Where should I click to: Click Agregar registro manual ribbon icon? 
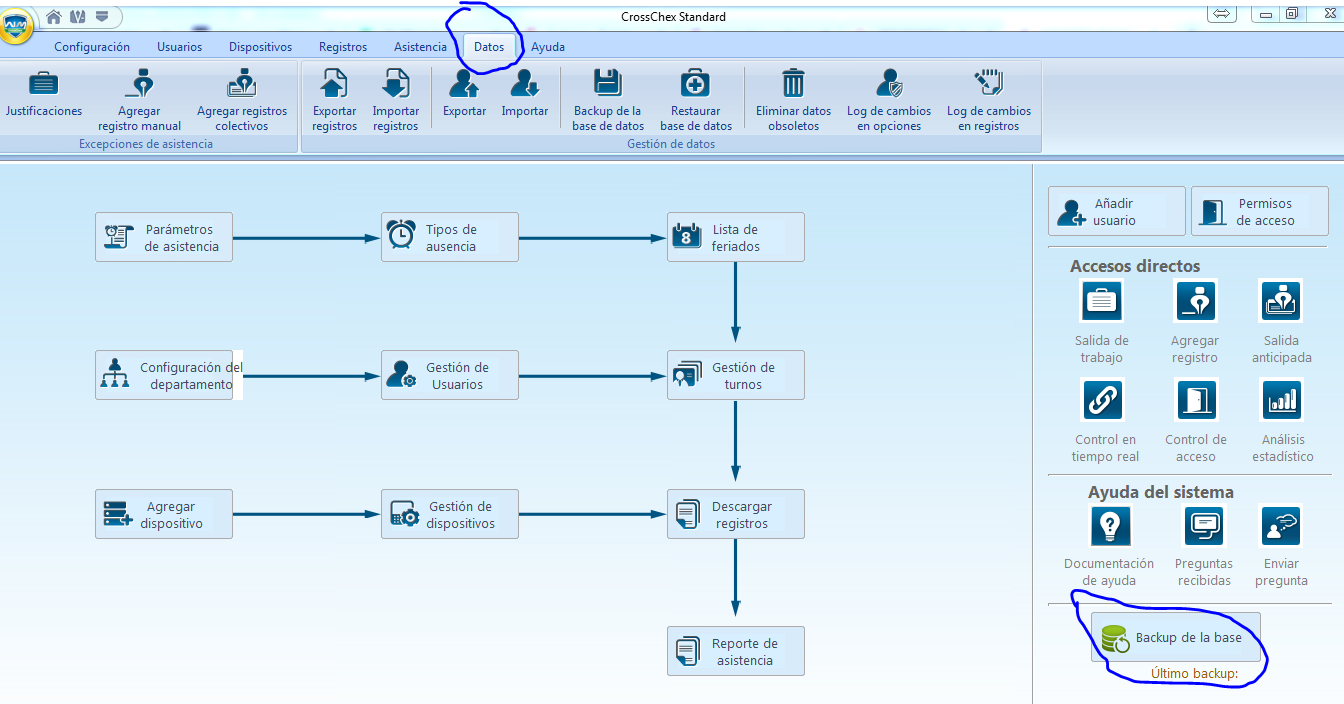tap(140, 100)
